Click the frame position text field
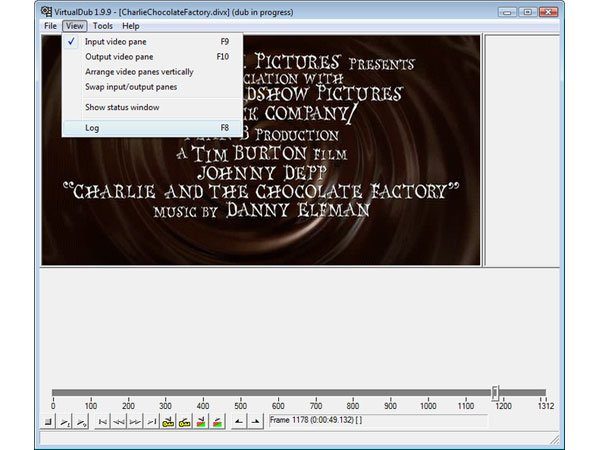The height and width of the screenshot is (450, 600). pos(378,421)
